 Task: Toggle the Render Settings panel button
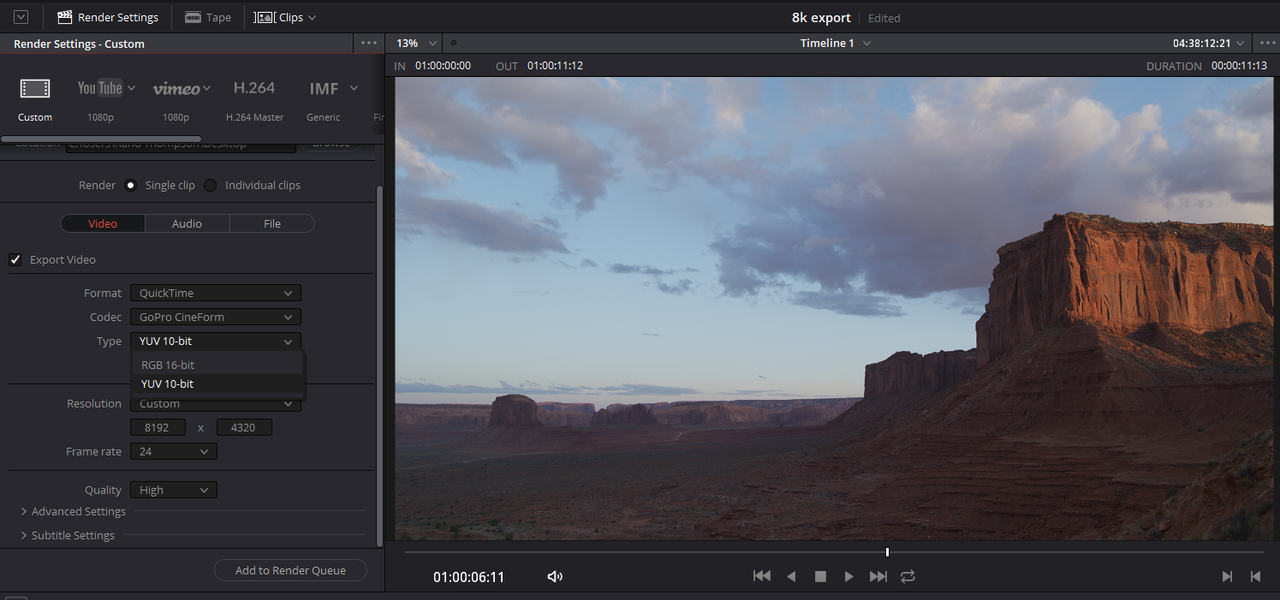tap(108, 17)
